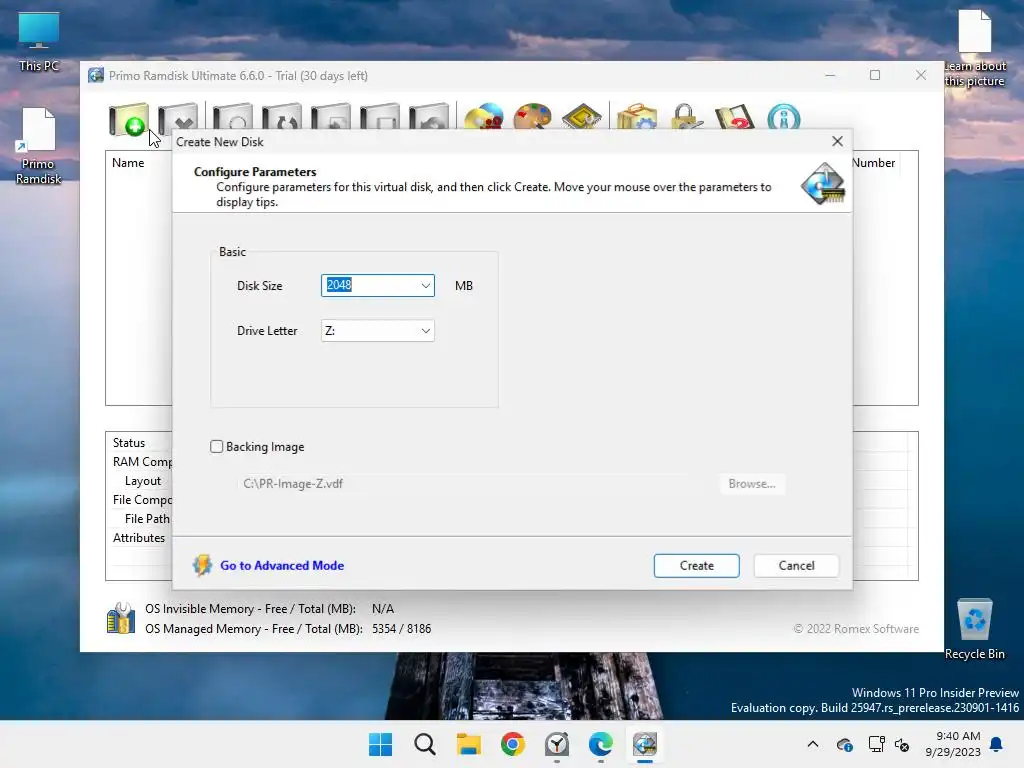This screenshot has width=1024, height=768.
Task: Click Go to Advanced Mode link
Action: [282, 566]
